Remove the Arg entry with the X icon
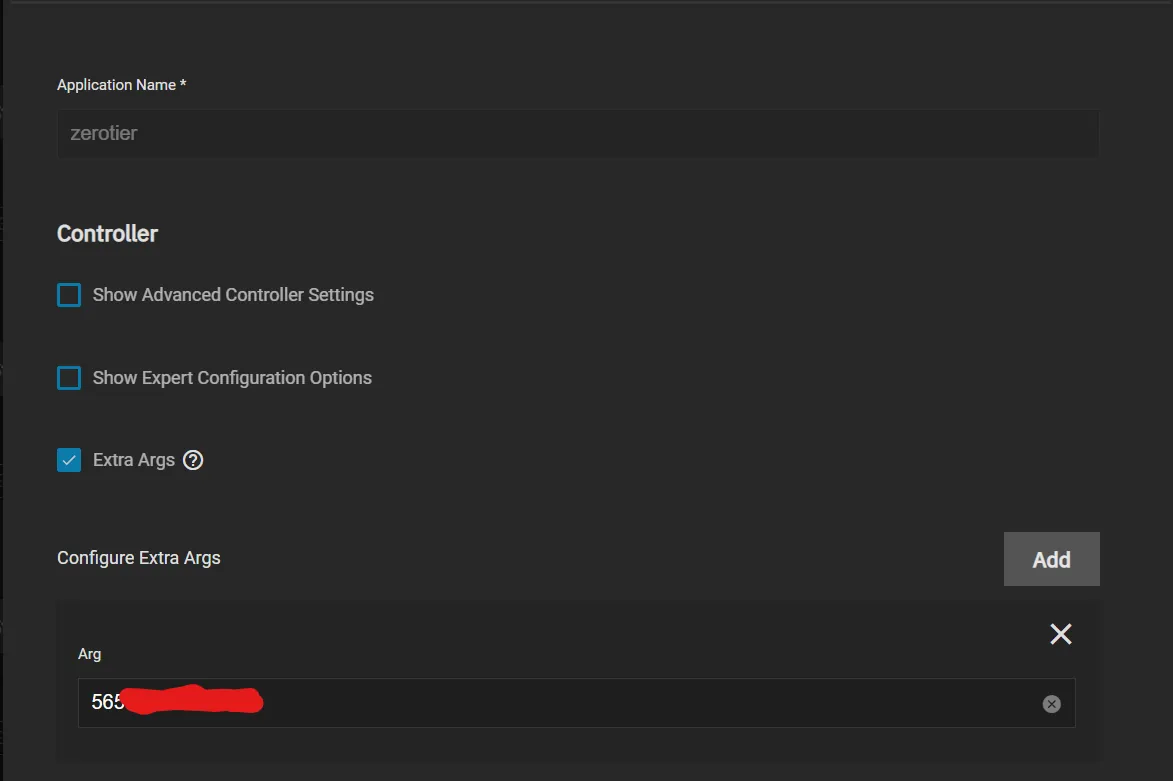 [x=1060, y=634]
